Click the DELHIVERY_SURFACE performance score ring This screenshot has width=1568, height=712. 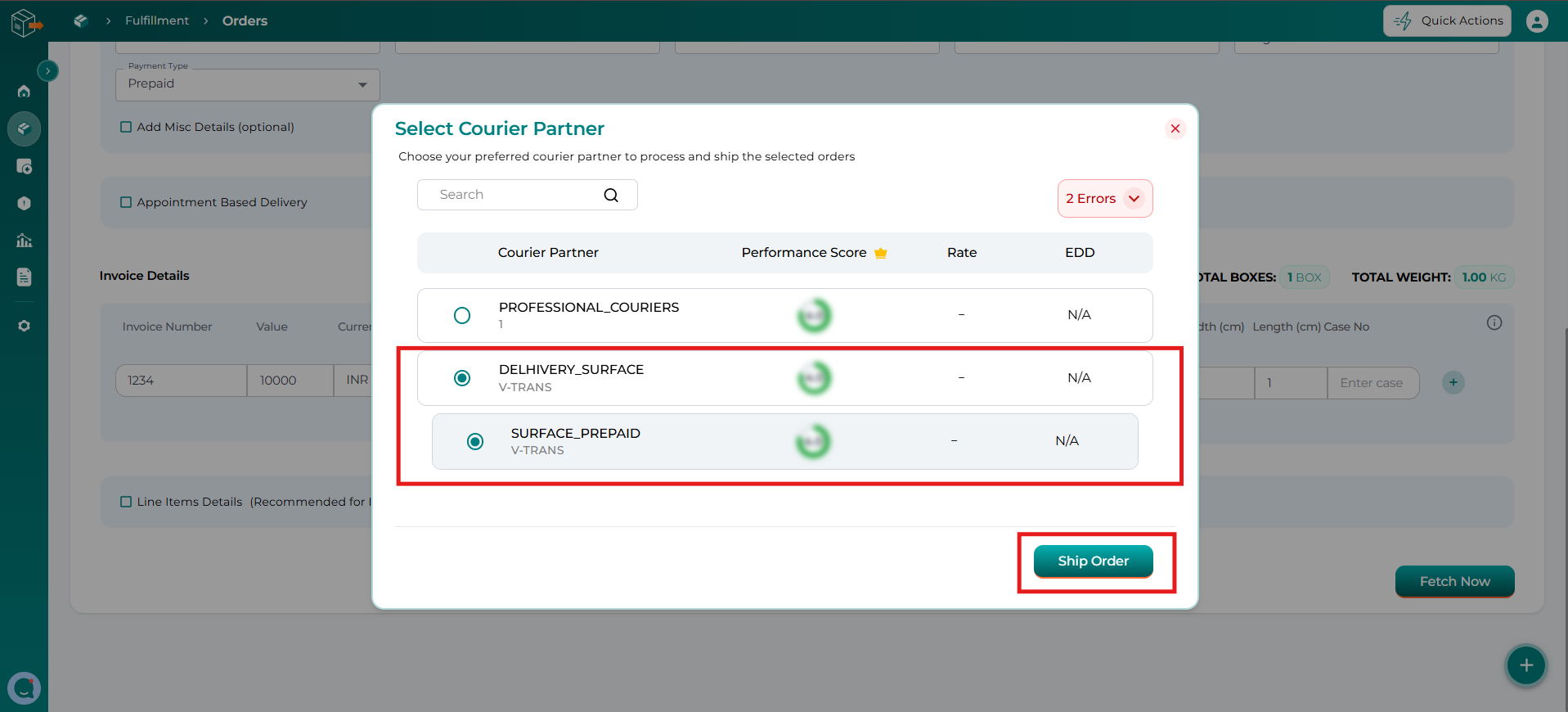pyautogui.click(x=814, y=378)
